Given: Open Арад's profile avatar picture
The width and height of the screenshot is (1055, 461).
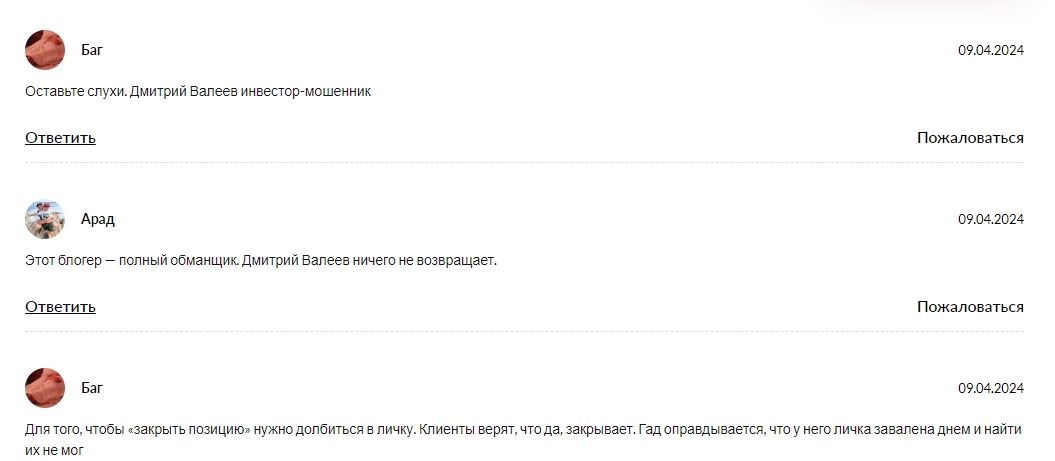Looking at the screenshot, I should coord(45,219).
